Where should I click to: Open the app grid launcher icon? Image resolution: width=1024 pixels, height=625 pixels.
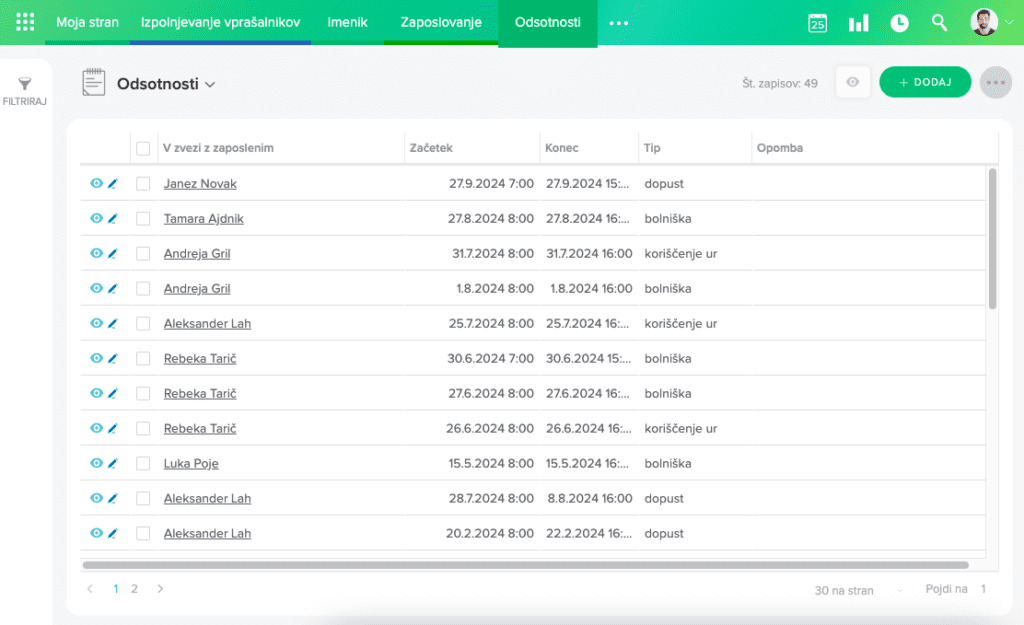coord(25,22)
